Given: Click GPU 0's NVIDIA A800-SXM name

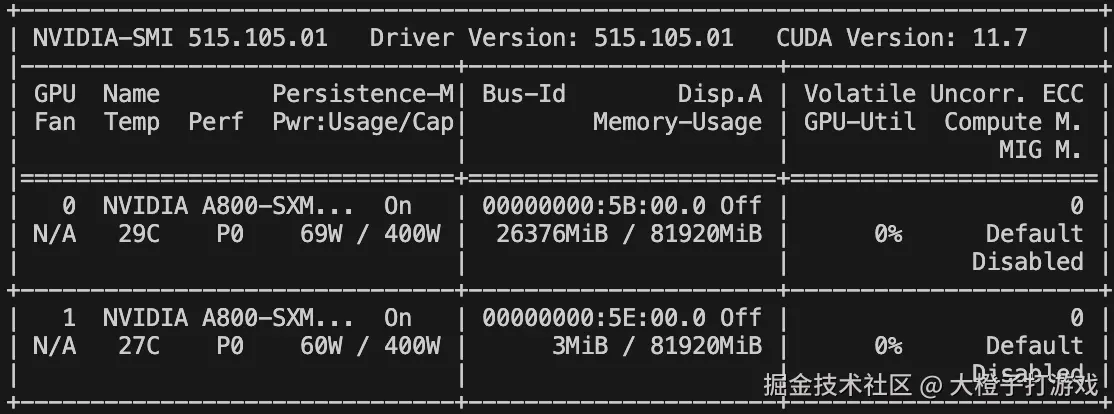Looking at the screenshot, I should pyautogui.click(x=227, y=206).
